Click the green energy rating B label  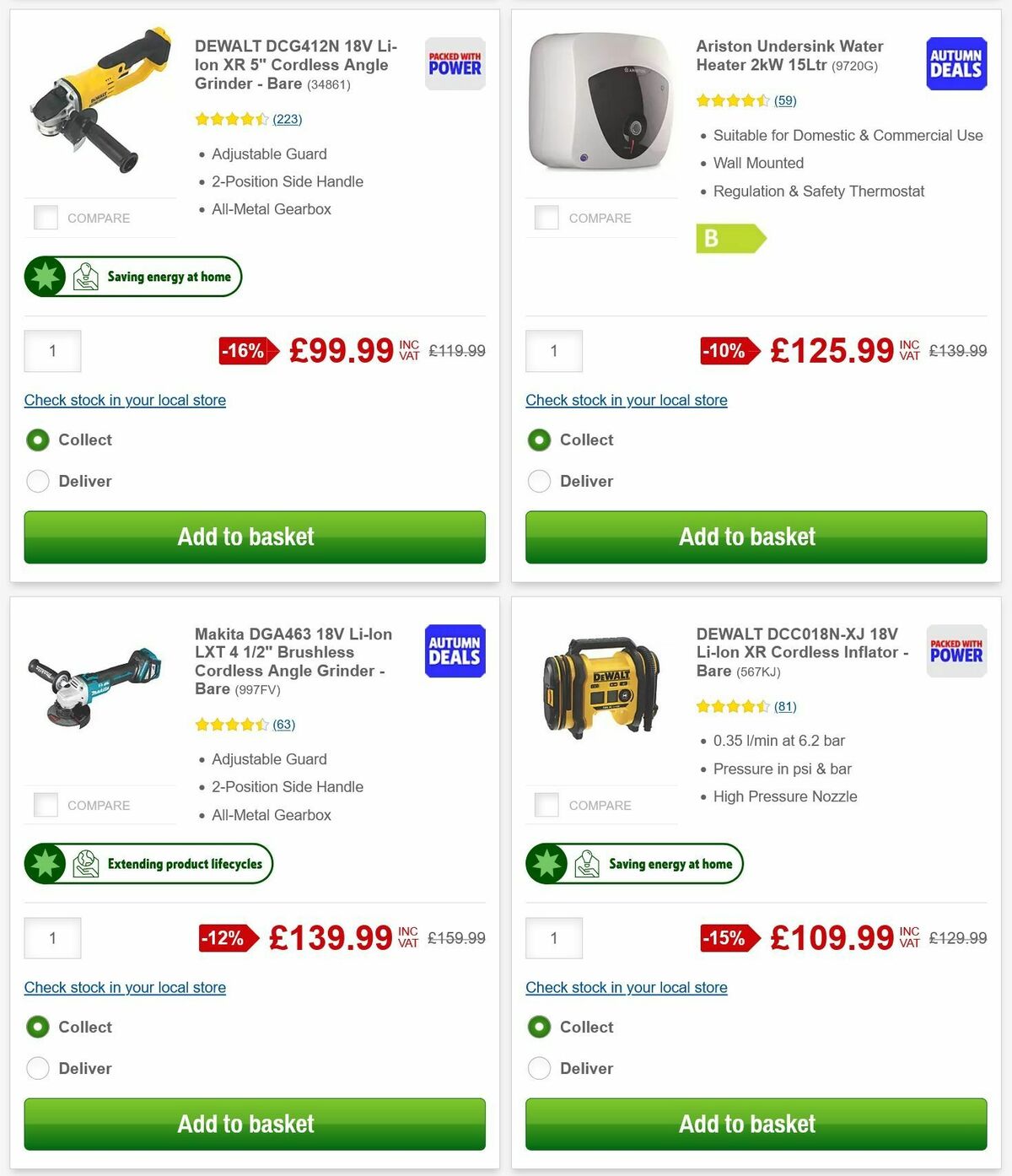click(730, 239)
